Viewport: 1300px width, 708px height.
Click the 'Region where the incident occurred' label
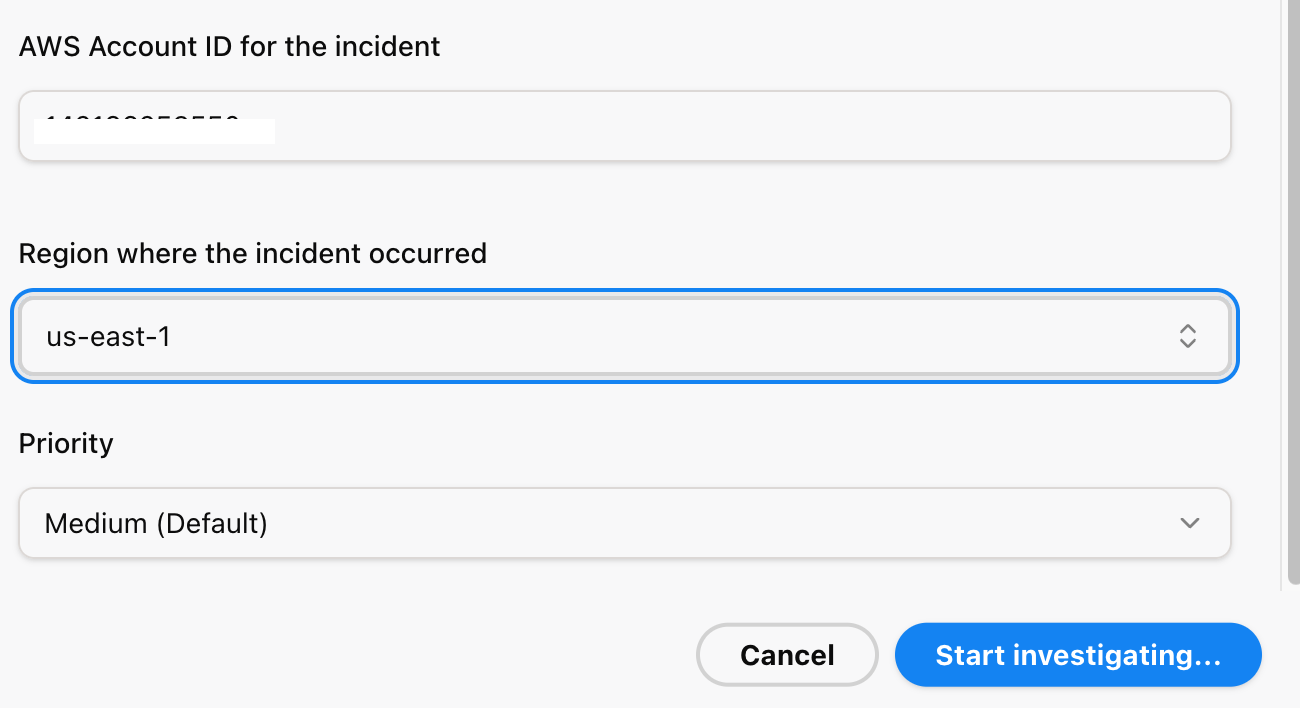point(252,253)
